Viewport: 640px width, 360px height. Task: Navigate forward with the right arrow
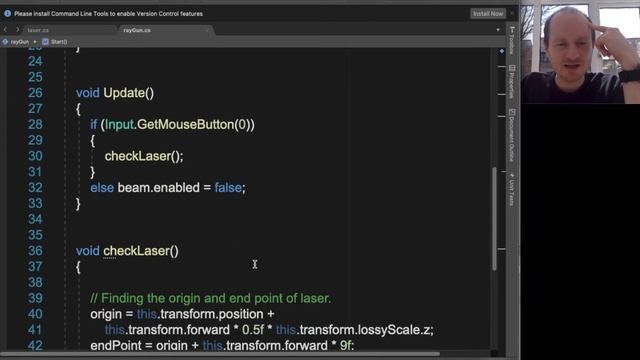[x=17, y=30]
